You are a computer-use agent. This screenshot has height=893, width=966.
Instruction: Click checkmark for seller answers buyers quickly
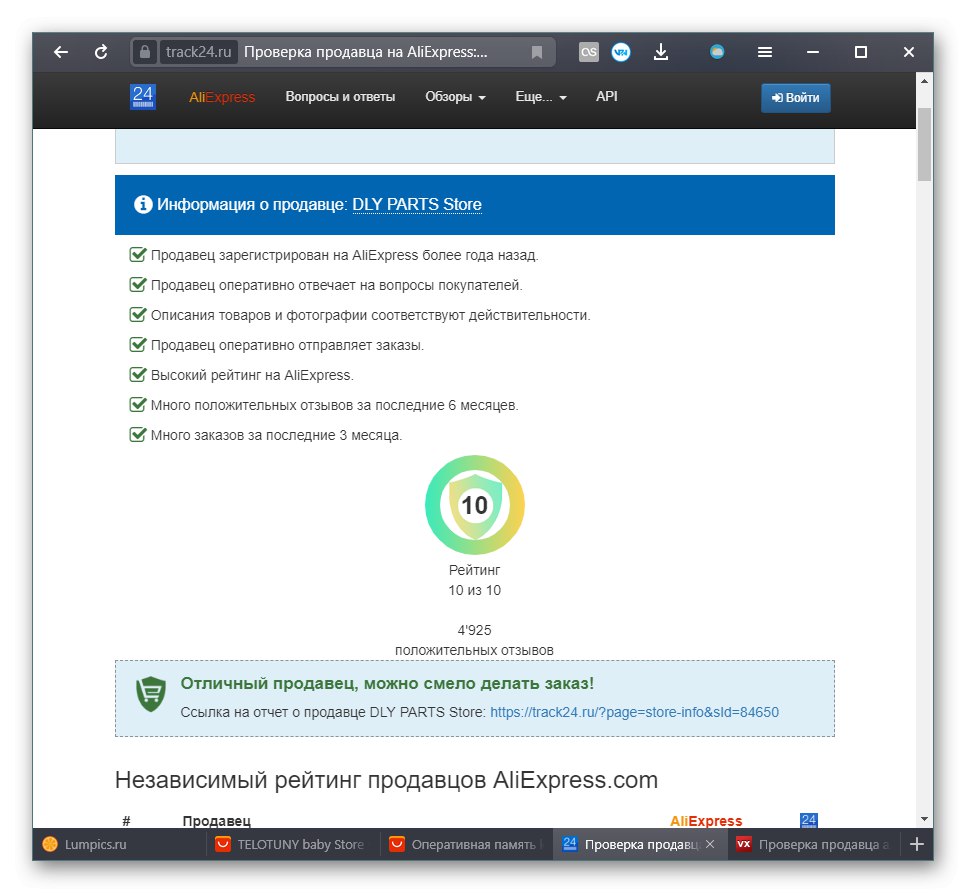click(x=137, y=285)
